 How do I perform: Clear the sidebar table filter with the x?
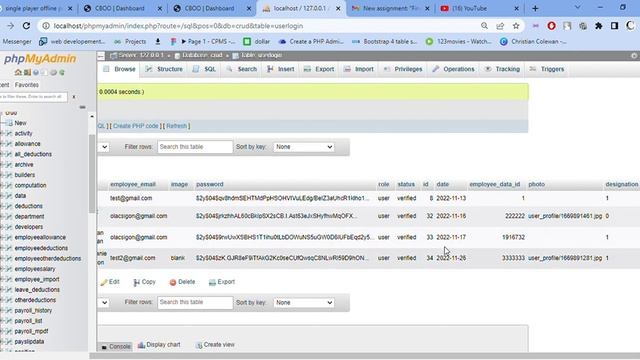point(74,97)
